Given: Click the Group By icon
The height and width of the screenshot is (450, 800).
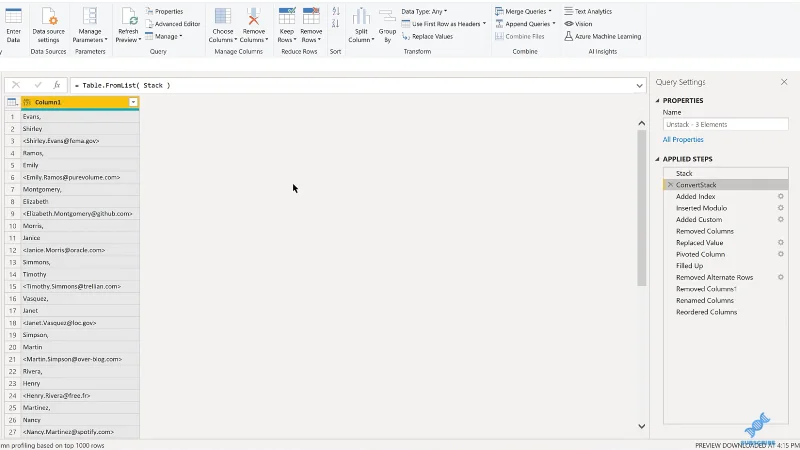Looking at the screenshot, I should pos(387,16).
